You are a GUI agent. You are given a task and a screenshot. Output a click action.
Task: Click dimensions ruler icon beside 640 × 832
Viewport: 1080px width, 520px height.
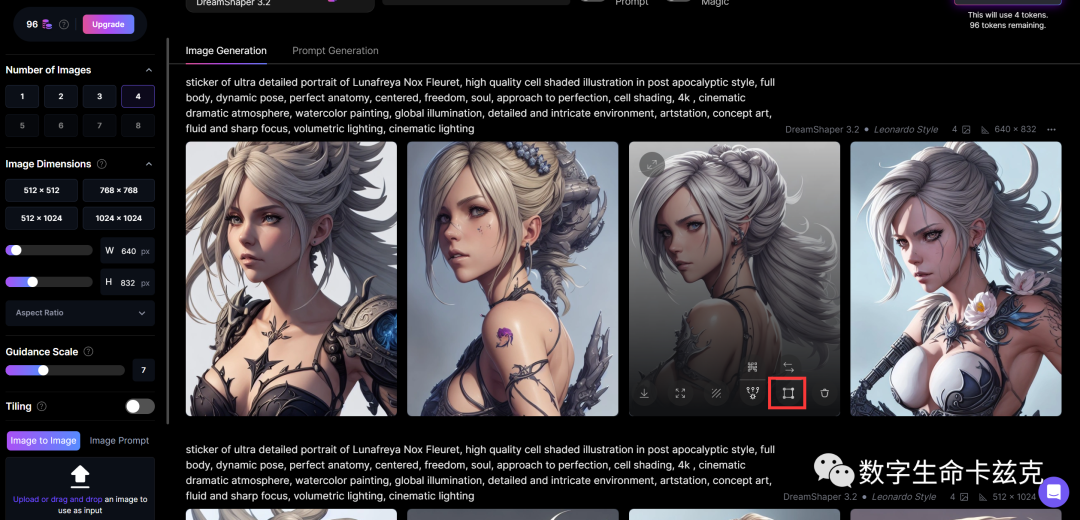coord(985,129)
